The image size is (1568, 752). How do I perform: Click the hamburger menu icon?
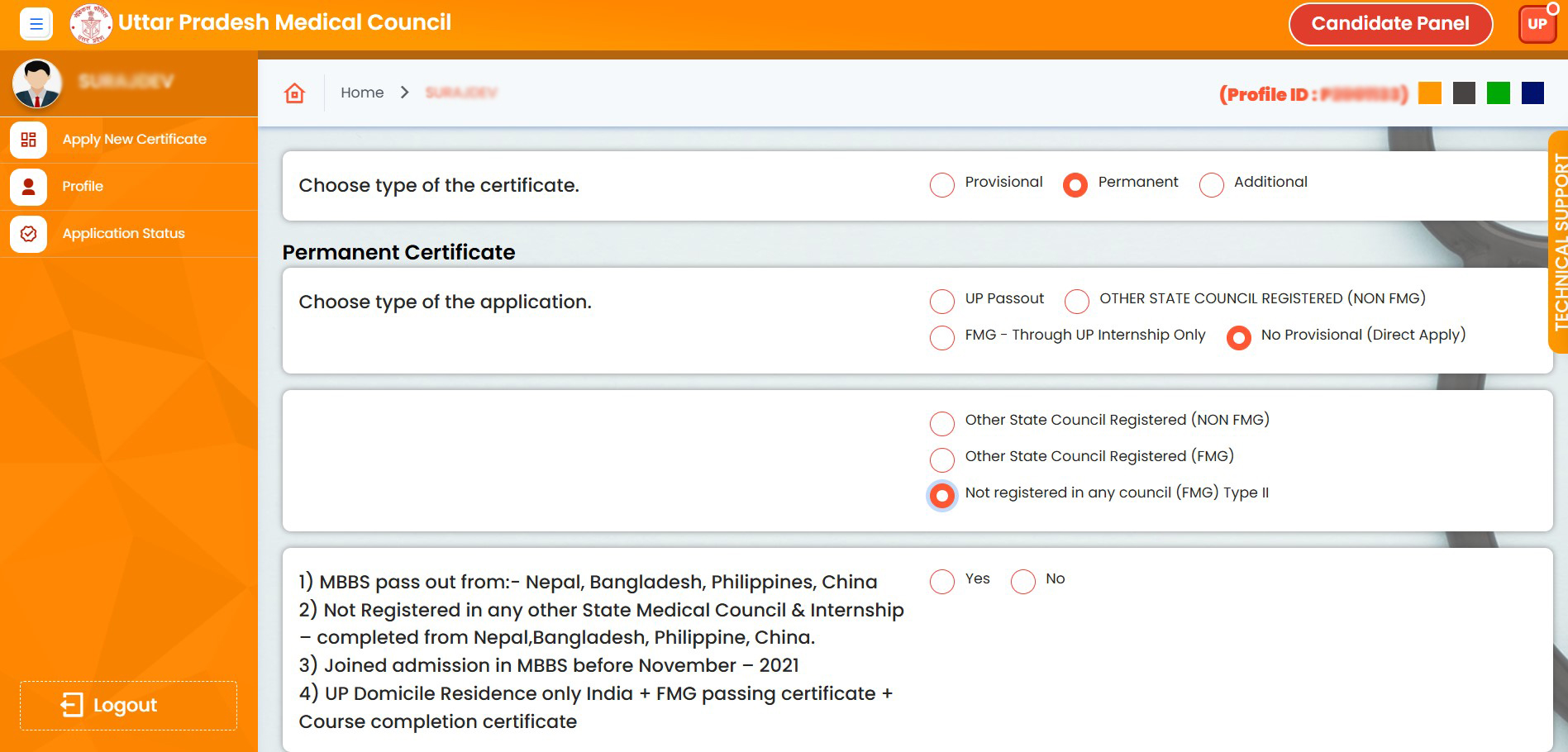pyautogui.click(x=36, y=24)
